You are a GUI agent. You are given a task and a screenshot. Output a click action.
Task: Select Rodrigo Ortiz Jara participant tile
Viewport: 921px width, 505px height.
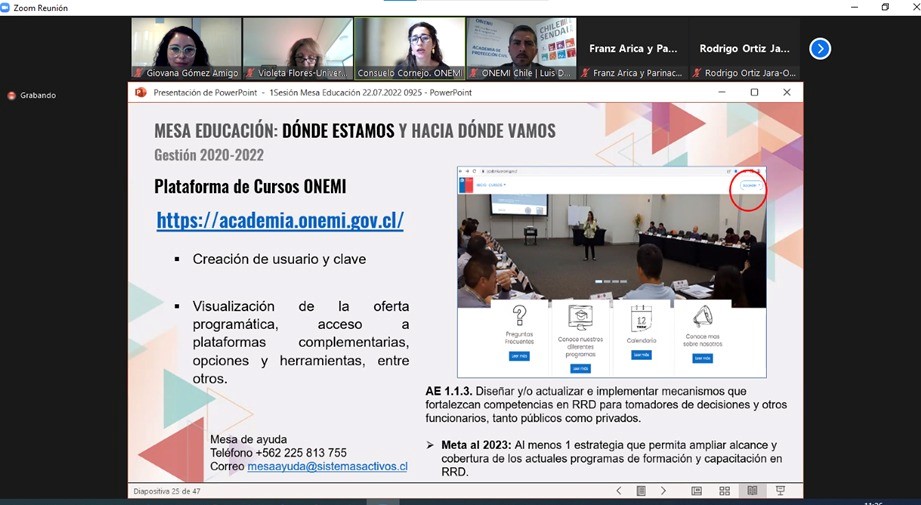click(x=744, y=48)
